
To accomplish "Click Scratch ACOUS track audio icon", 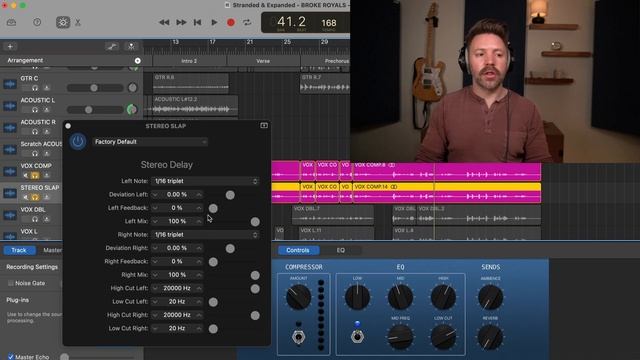I will 10,150.
